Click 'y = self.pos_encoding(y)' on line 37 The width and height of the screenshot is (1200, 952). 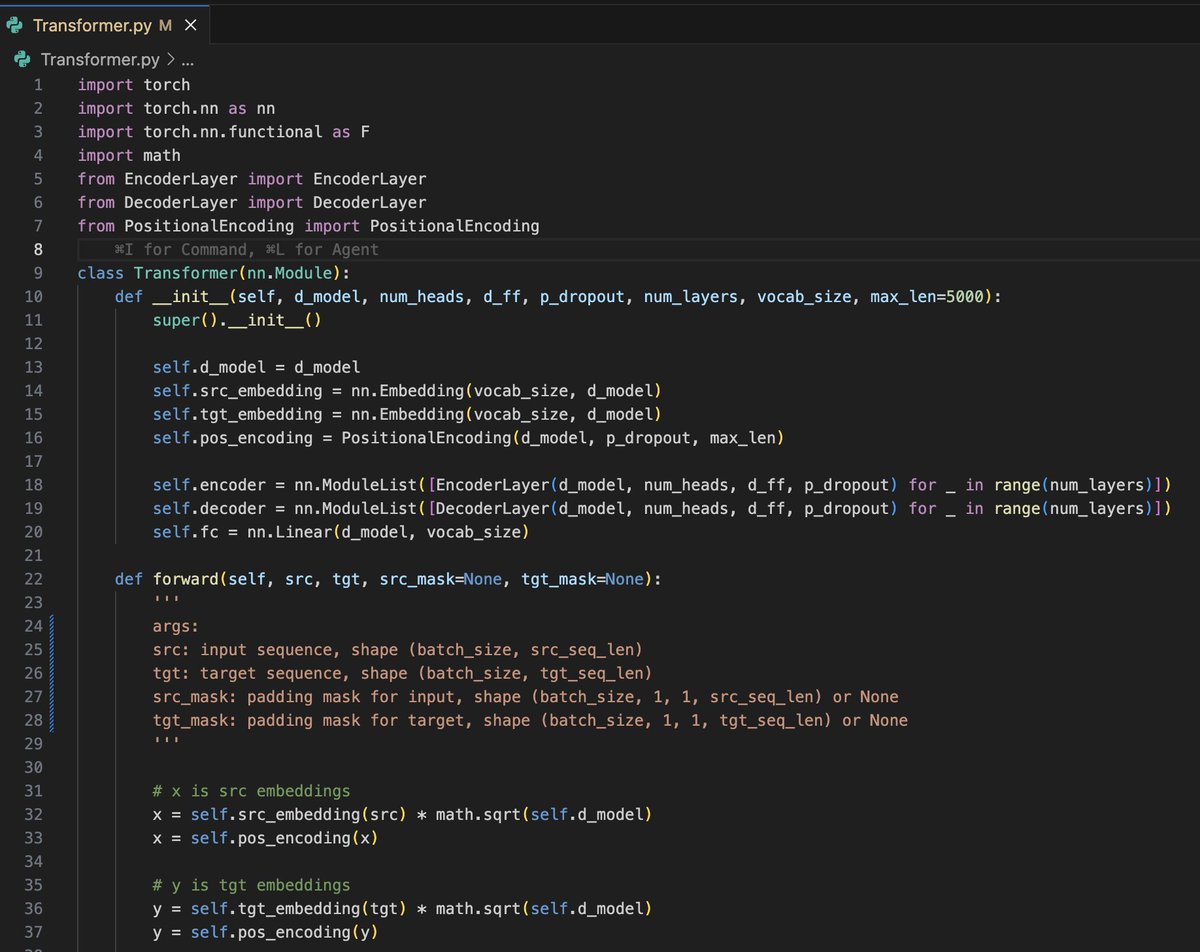coord(265,932)
